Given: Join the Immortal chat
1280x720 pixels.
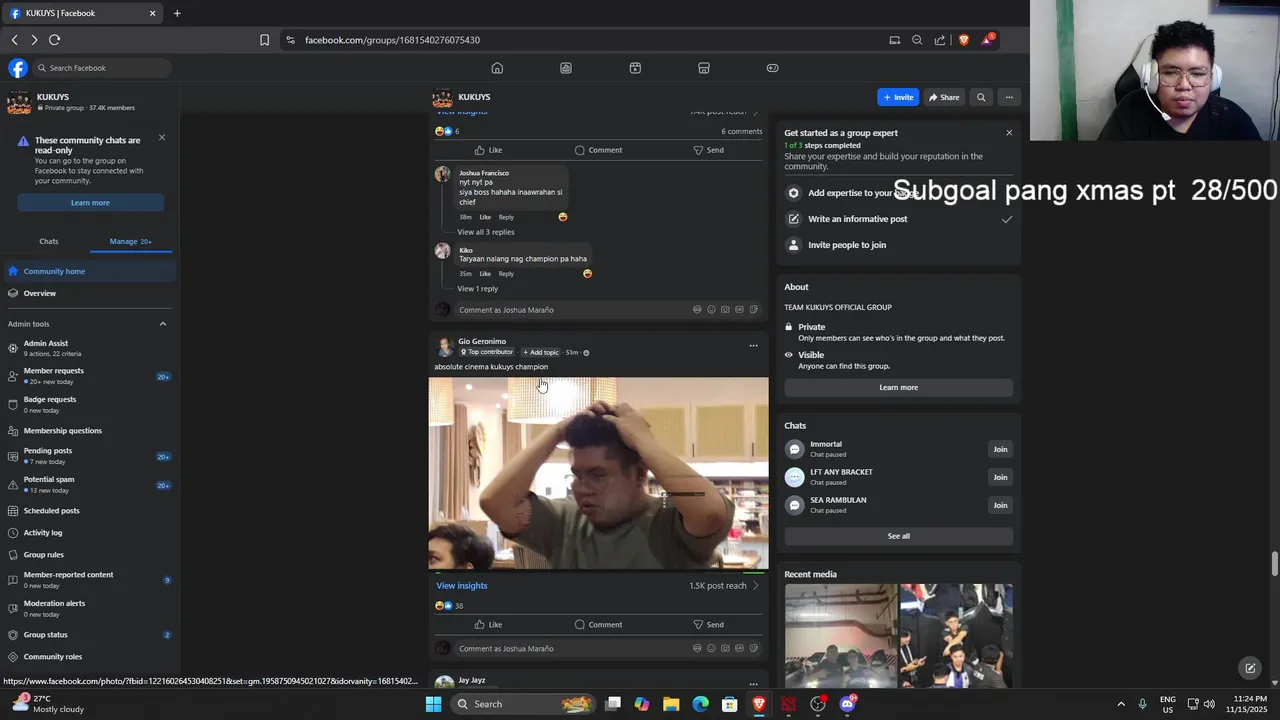Looking at the screenshot, I should point(1000,449).
